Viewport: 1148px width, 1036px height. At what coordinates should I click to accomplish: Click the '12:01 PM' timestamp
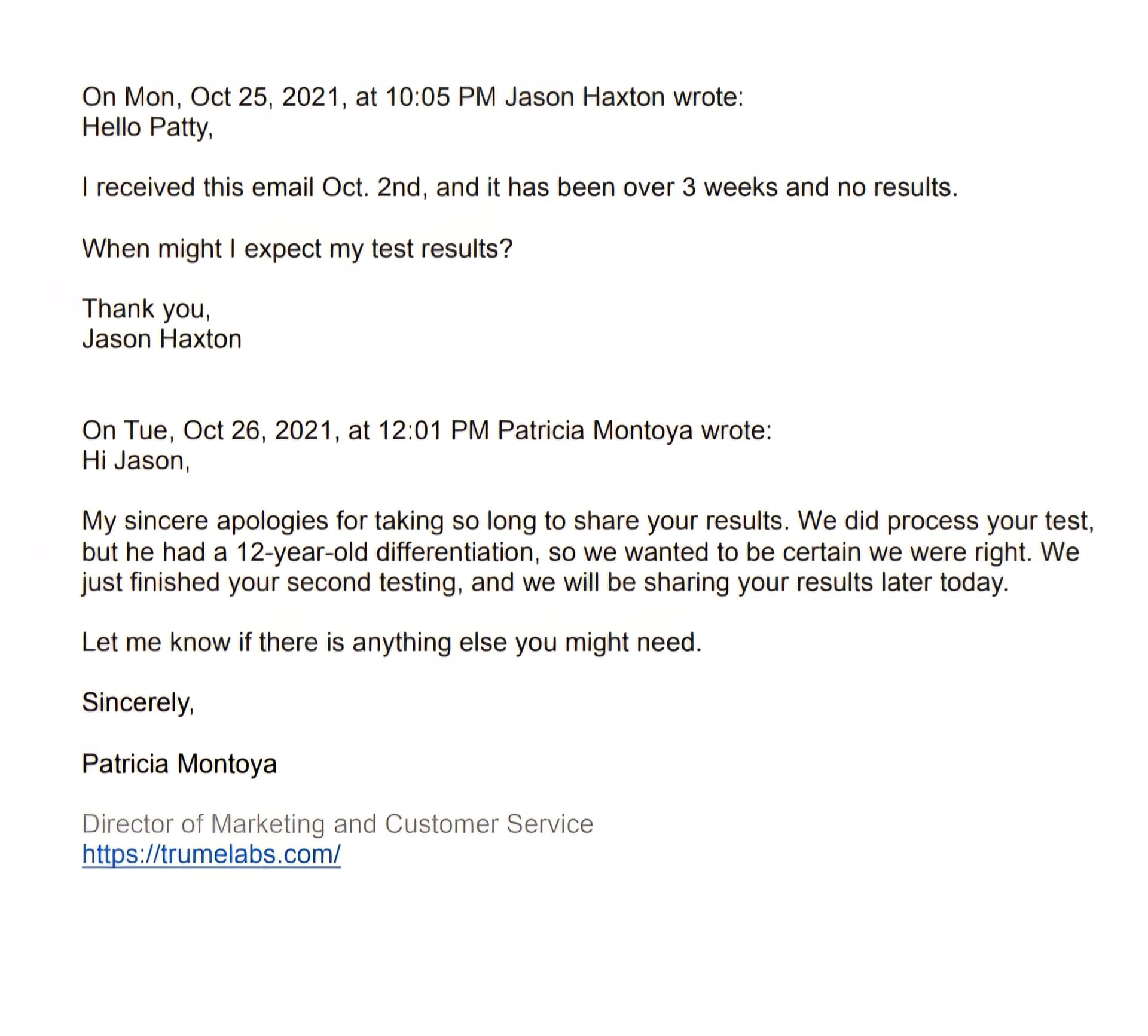434,430
